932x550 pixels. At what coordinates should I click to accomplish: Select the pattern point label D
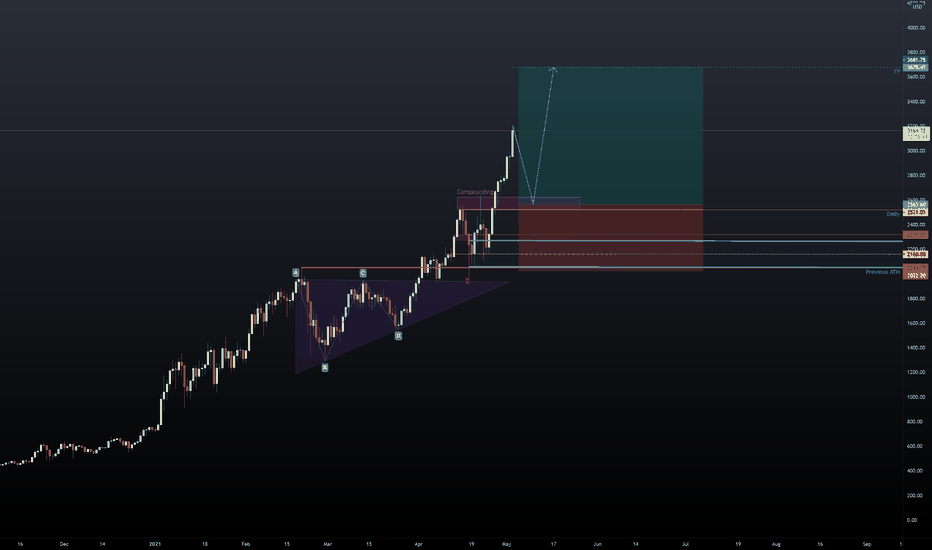(398, 336)
